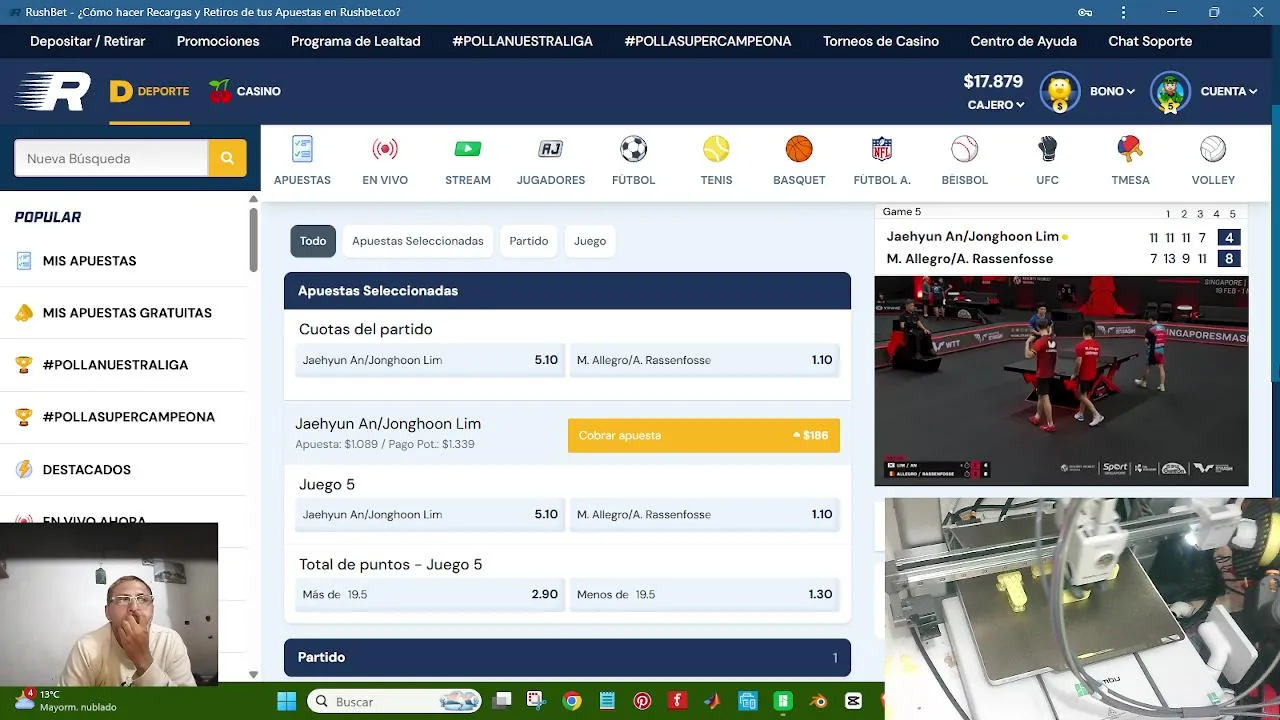Click the gold coin bonus avatar

1060,91
